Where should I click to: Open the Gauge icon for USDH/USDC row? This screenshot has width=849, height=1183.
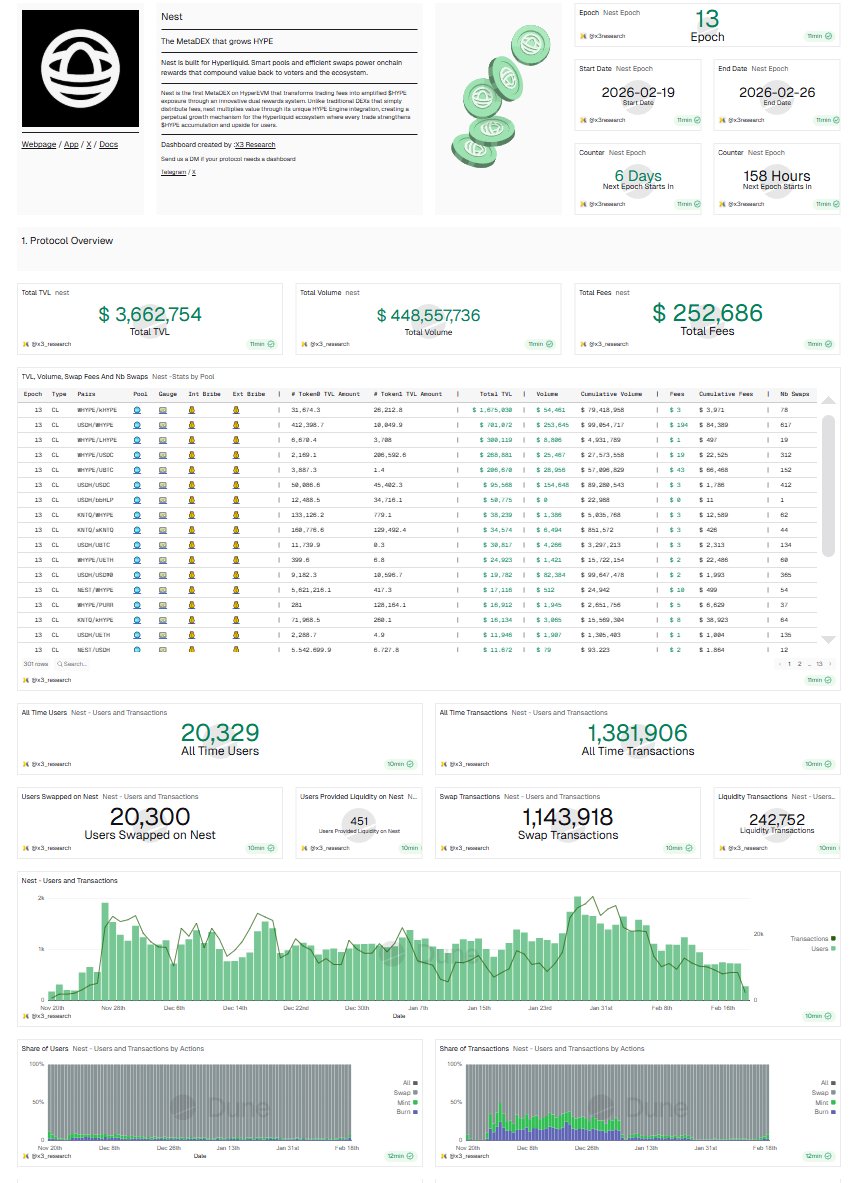click(x=162, y=485)
